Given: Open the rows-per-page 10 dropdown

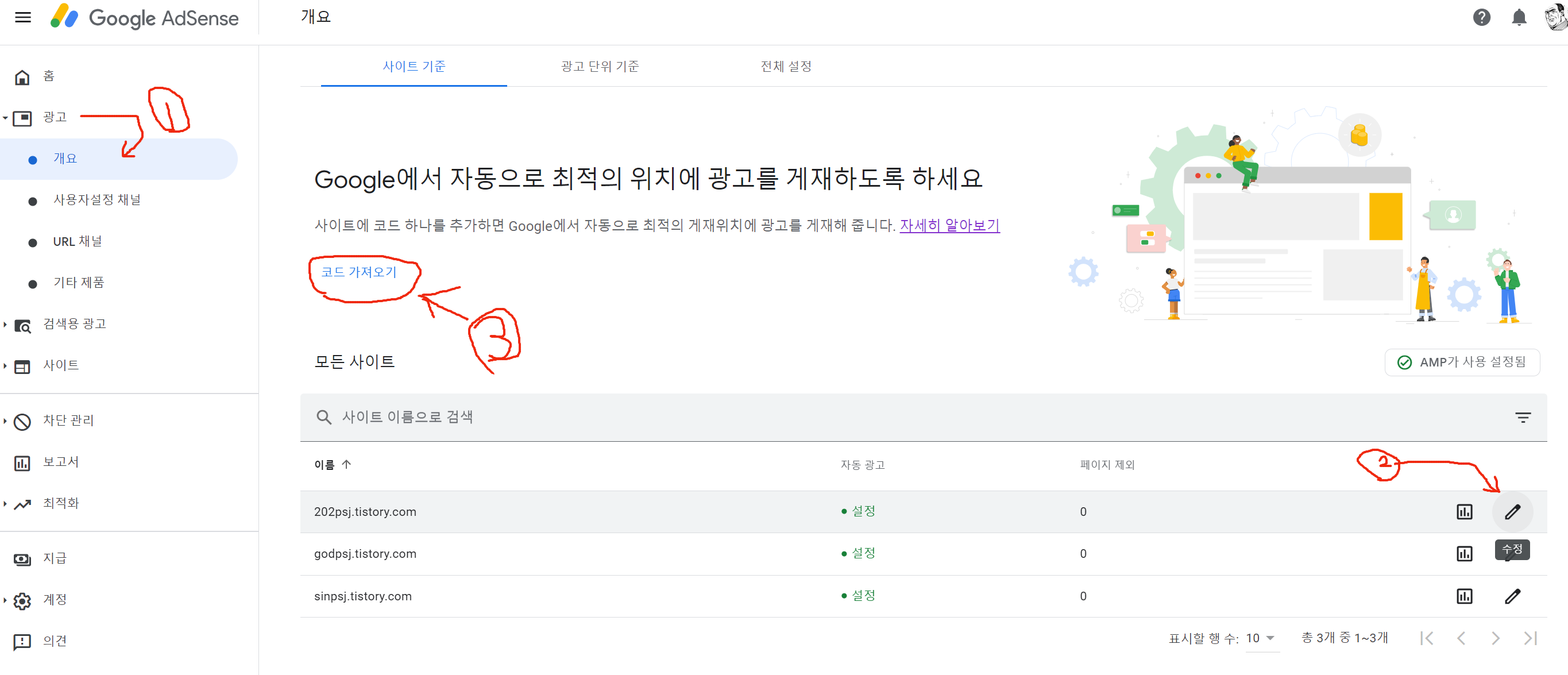Looking at the screenshot, I should coord(1262,639).
